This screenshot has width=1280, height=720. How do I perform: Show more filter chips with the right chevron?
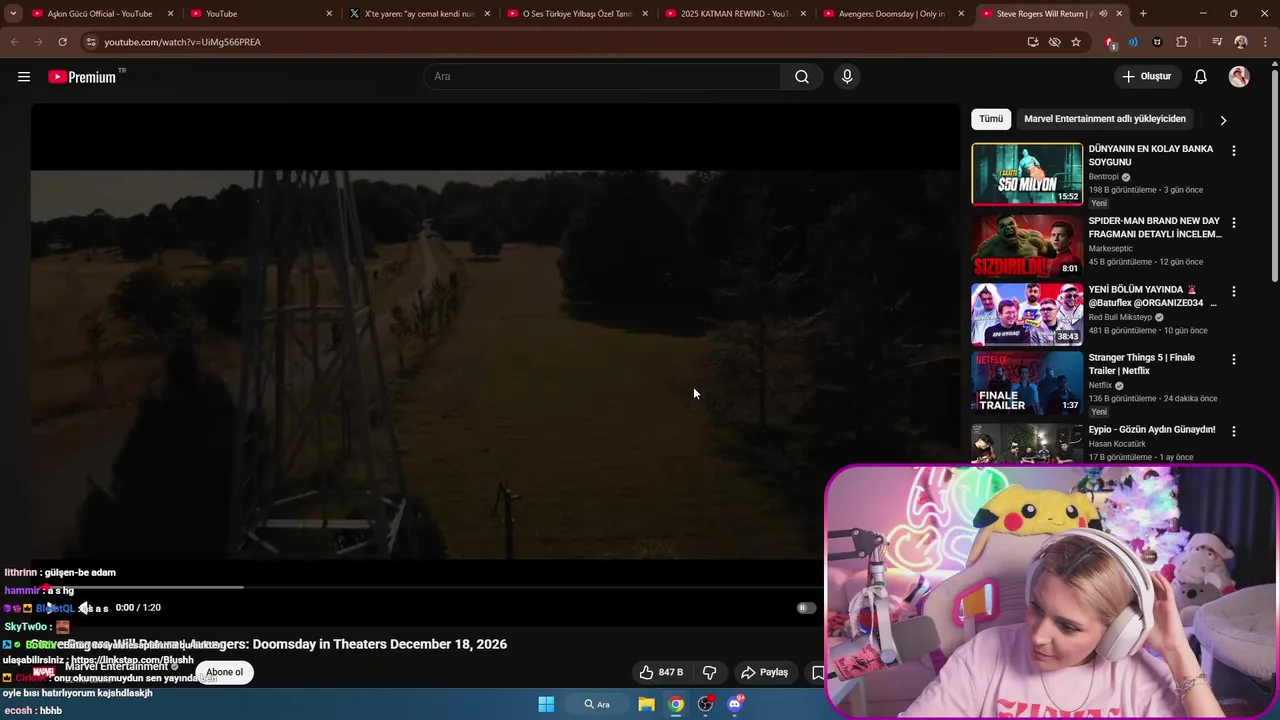[1223, 120]
